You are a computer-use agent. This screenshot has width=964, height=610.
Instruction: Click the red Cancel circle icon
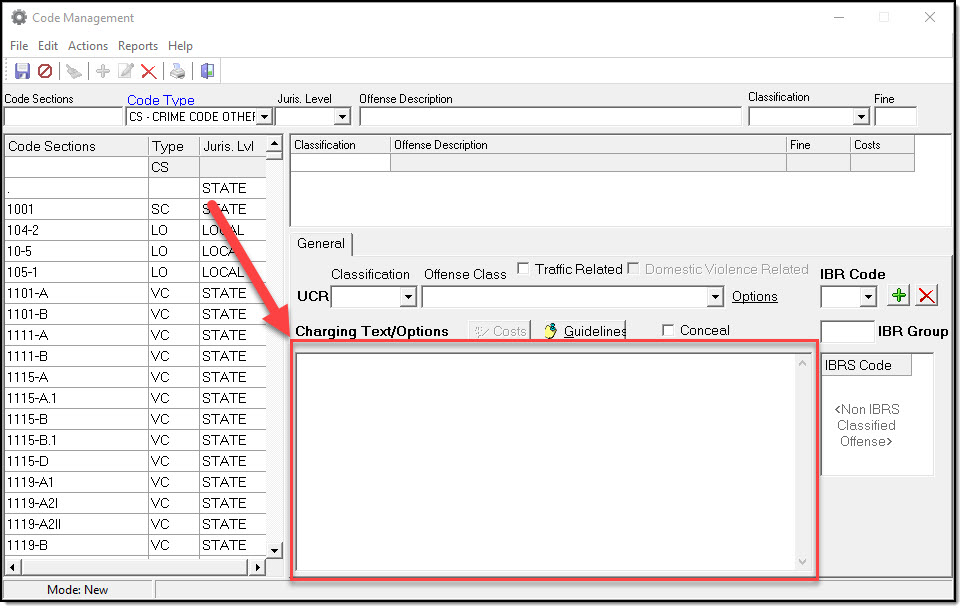tap(45, 71)
